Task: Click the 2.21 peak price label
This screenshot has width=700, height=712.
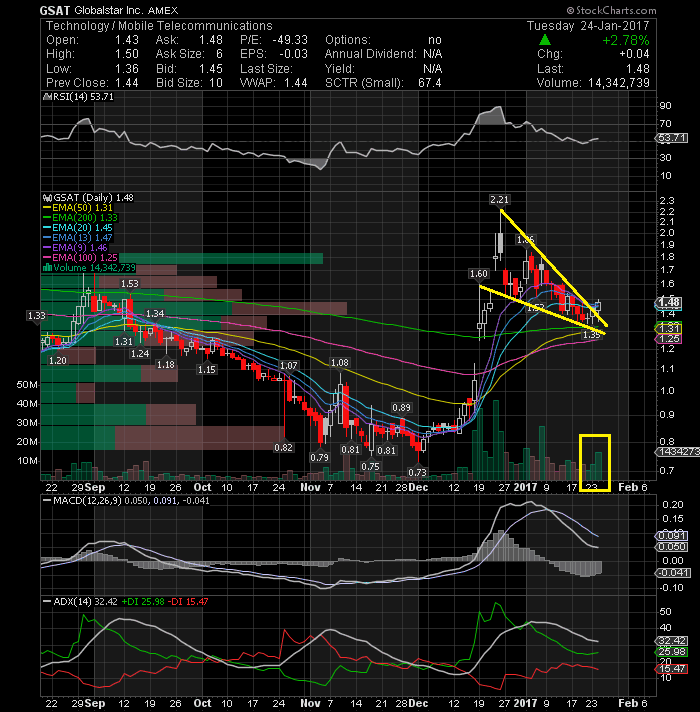Action: (x=499, y=199)
